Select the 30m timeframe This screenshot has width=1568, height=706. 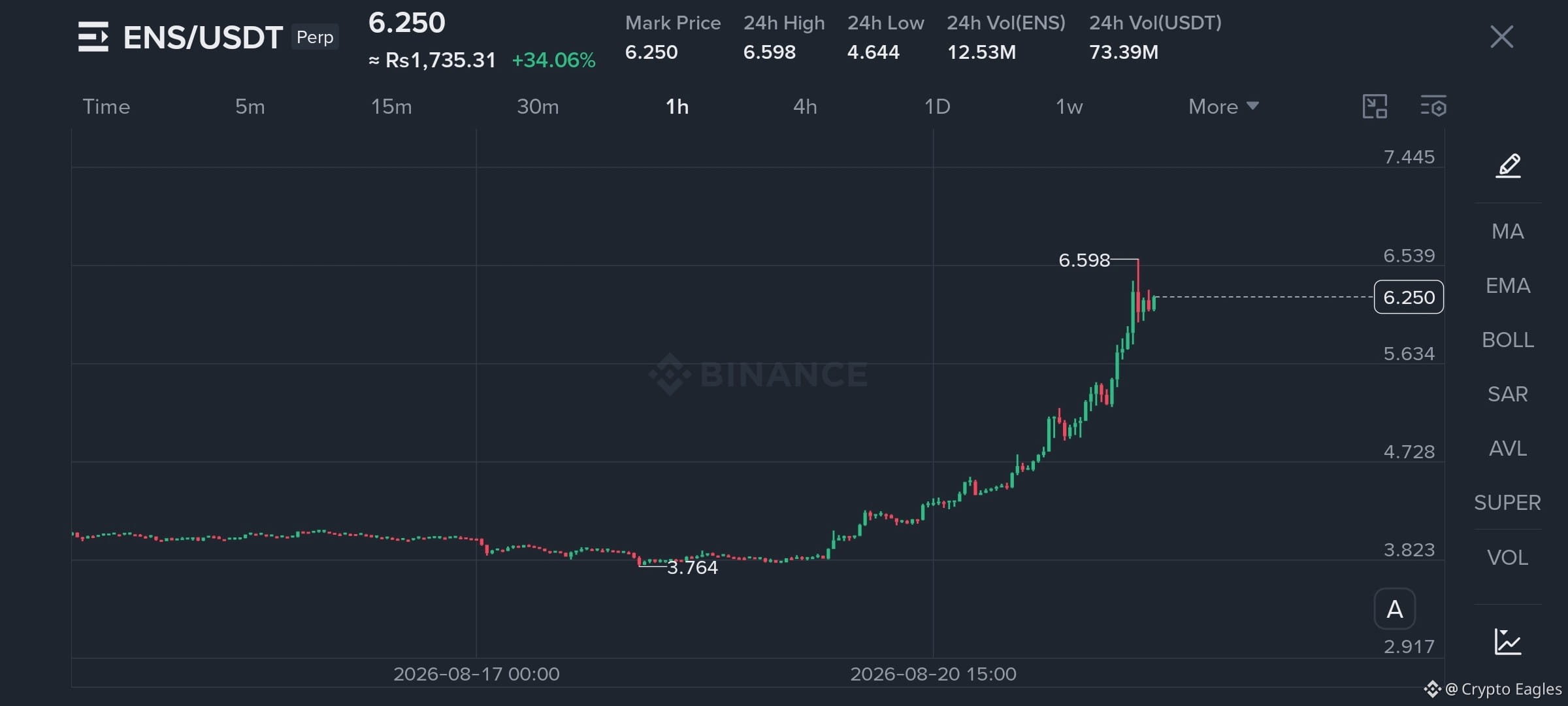538,107
